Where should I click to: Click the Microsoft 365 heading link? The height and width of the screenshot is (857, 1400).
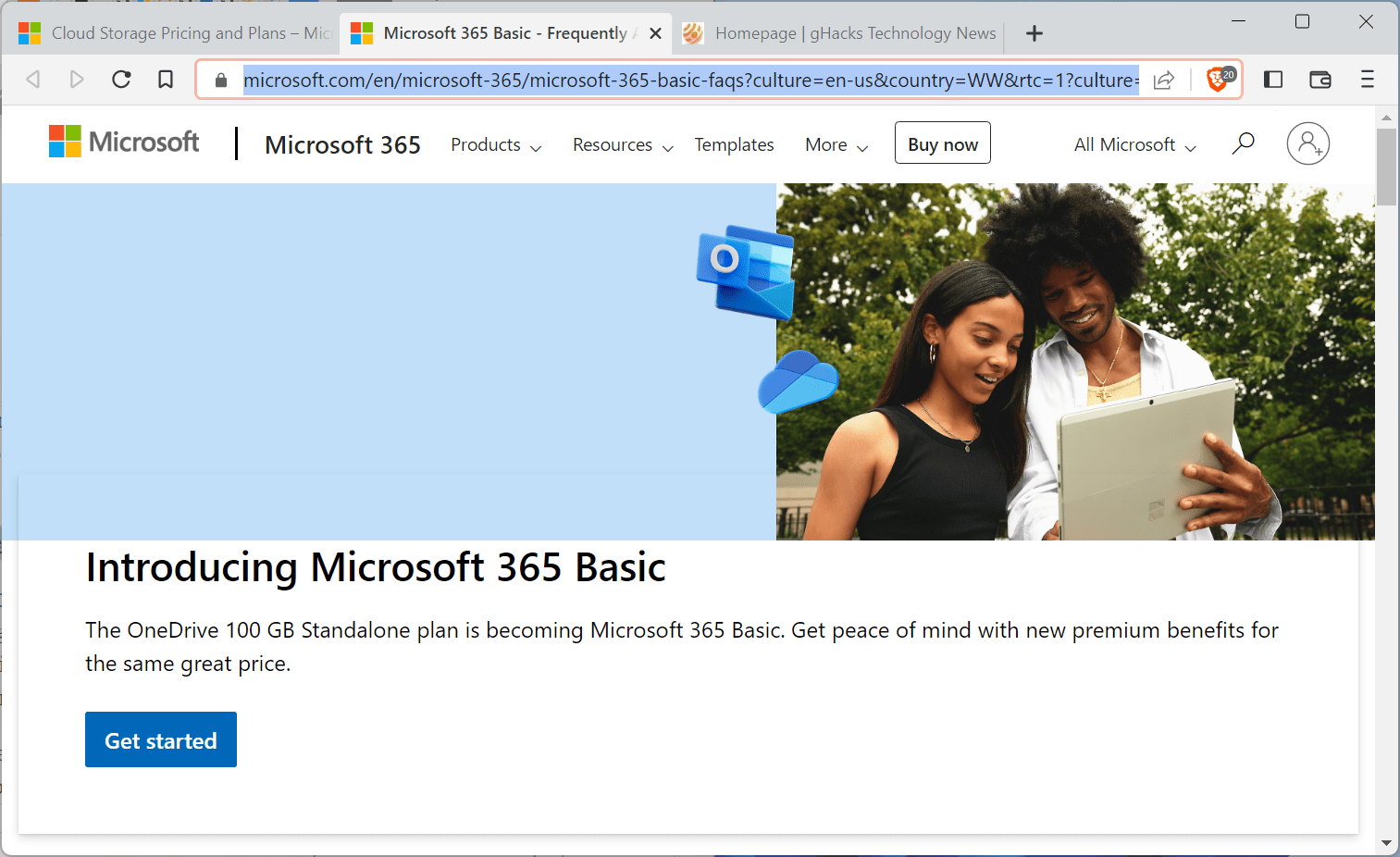[342, 145]
